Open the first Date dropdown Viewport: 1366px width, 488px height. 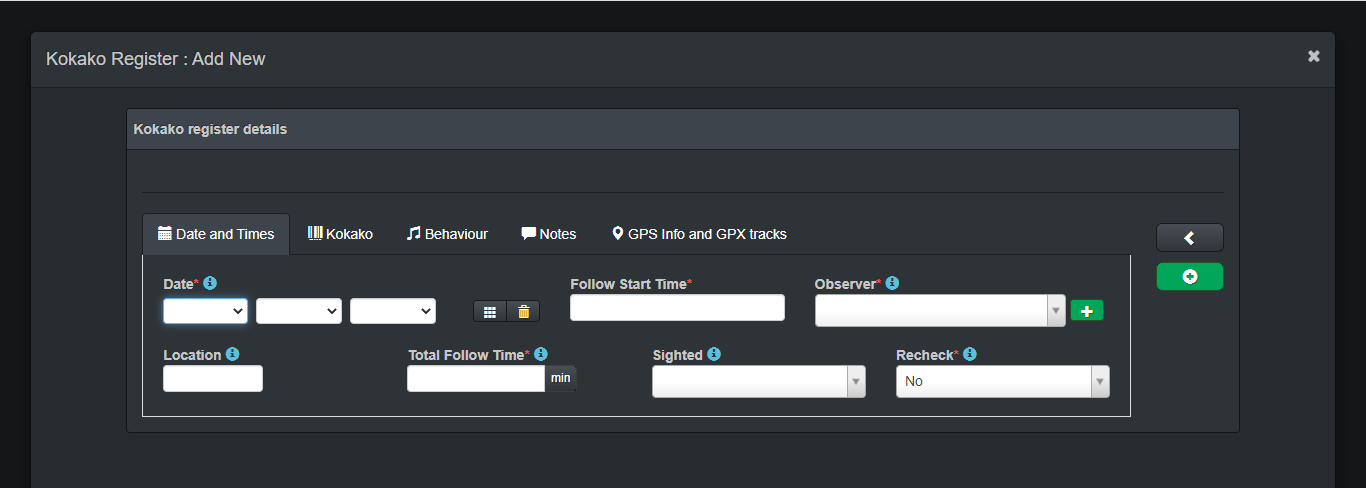click(x=205, y=311)
